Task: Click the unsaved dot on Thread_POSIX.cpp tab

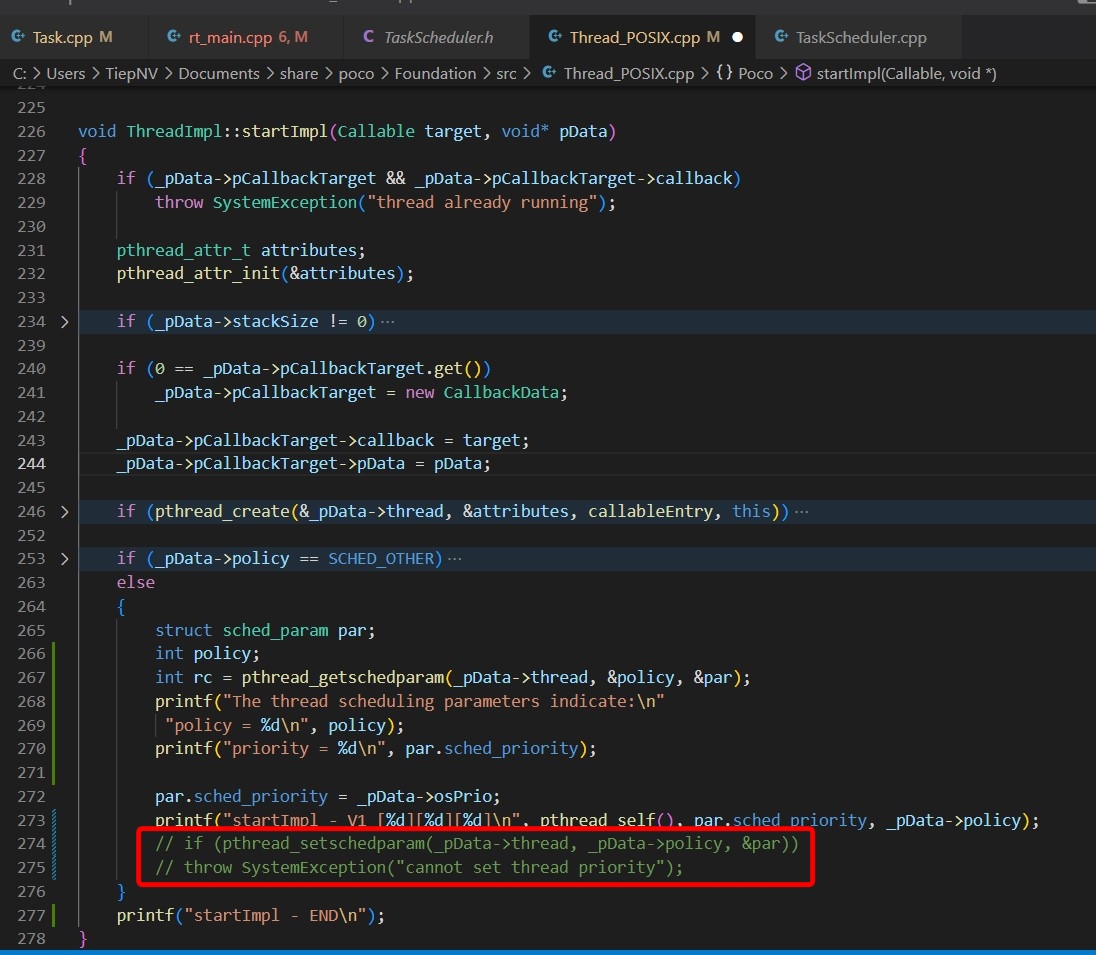Action: 737,37
